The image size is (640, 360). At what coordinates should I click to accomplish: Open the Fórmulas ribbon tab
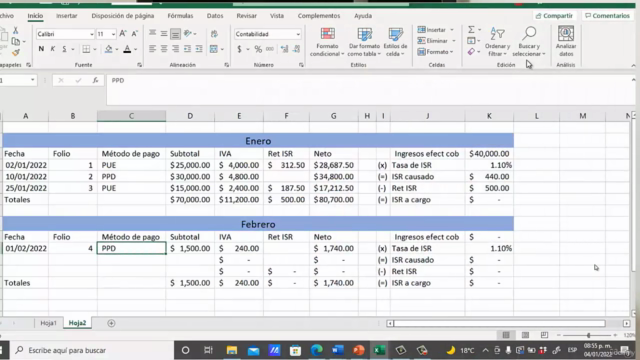pos(180,16)
